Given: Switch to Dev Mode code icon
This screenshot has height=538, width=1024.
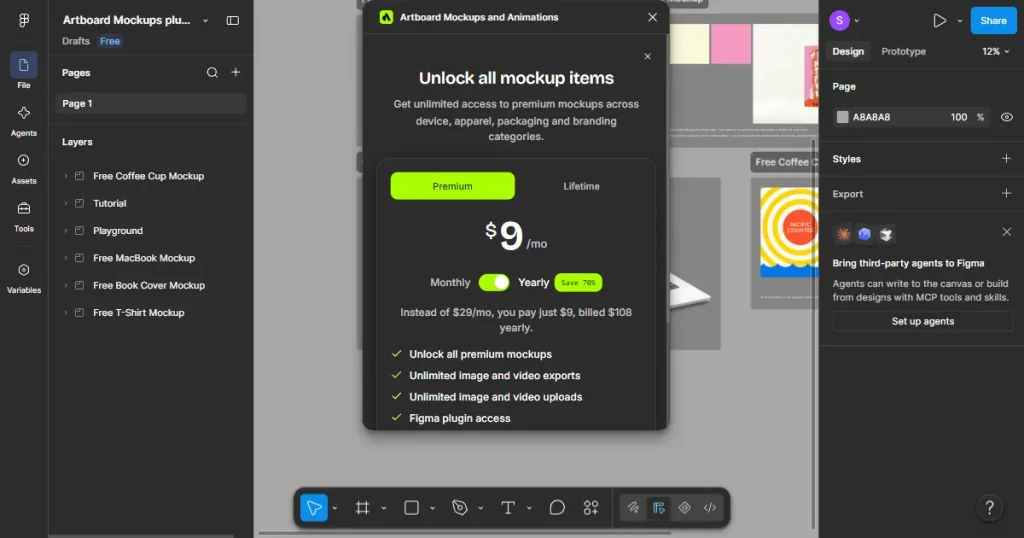Looking at the screenshot, I should click(710, 507).
